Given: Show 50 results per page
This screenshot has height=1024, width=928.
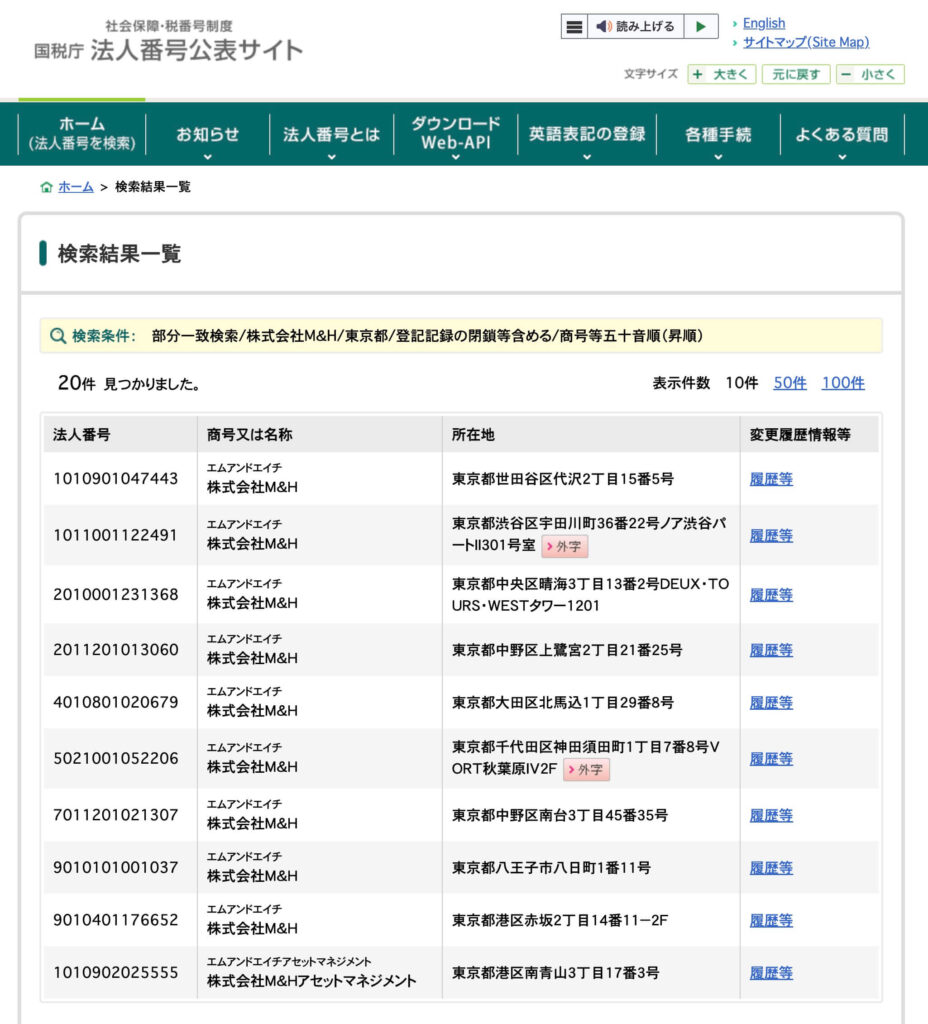Looking at the screenshot, I should tap(790, 383).
